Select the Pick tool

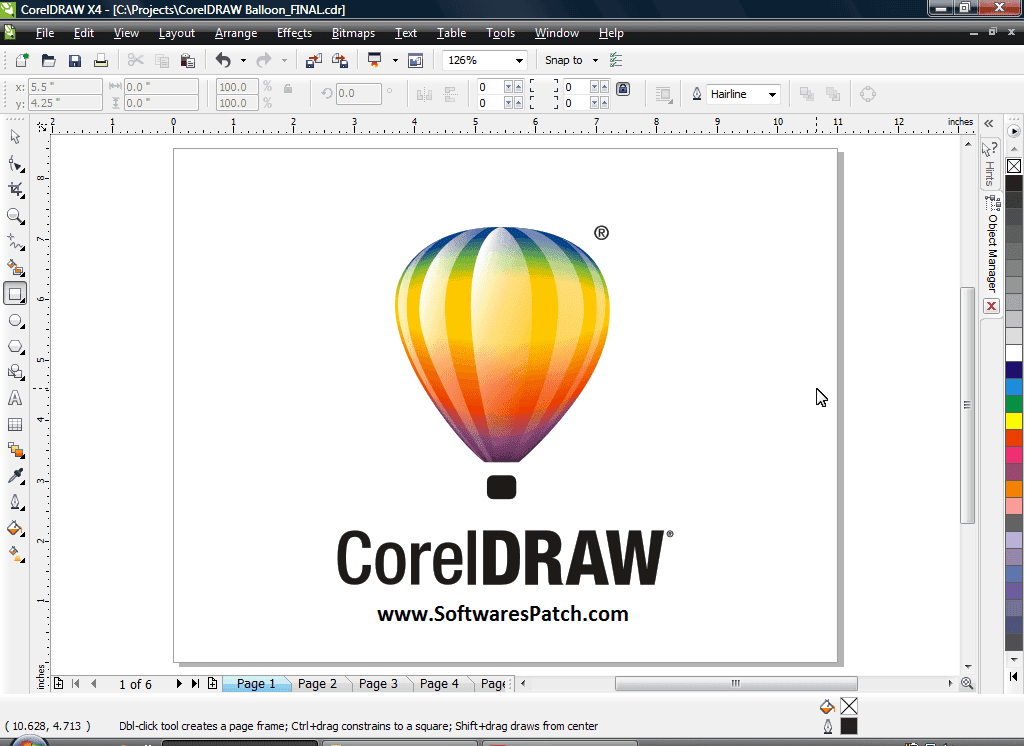click(15, 138)
